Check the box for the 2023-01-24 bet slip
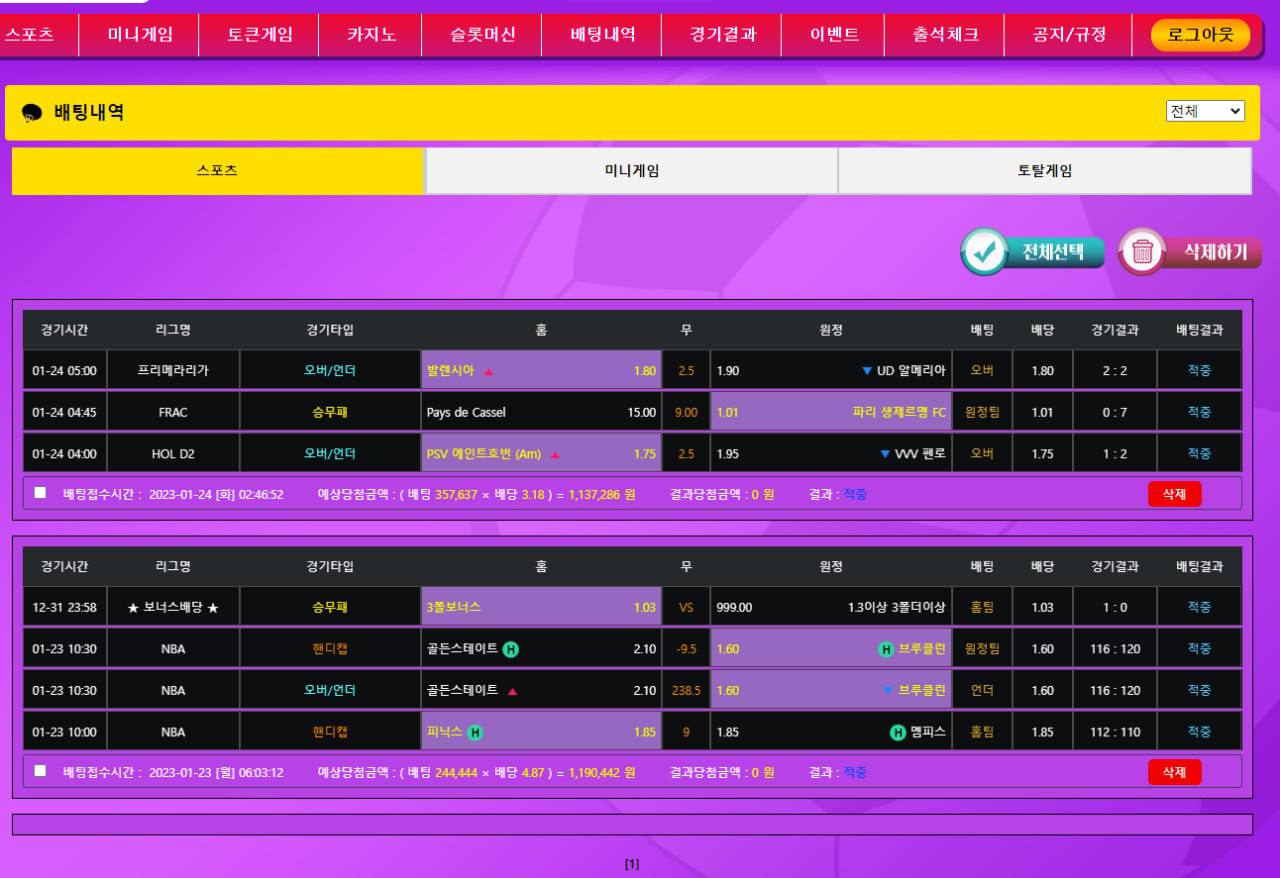1280x878 pixels. click(40, 493)
